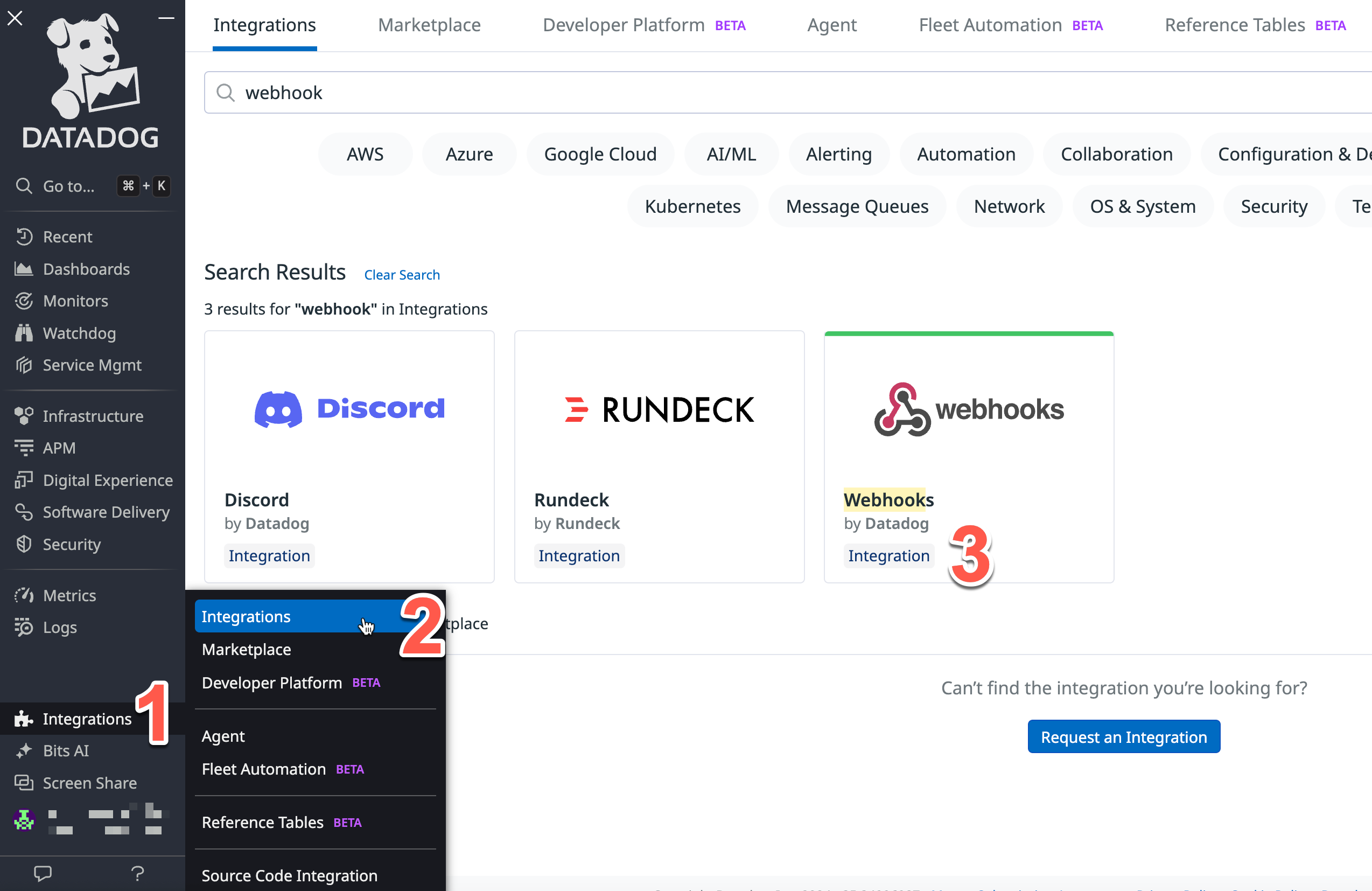Open the Metrics section
1372x891 pixels.
[69, 594]
